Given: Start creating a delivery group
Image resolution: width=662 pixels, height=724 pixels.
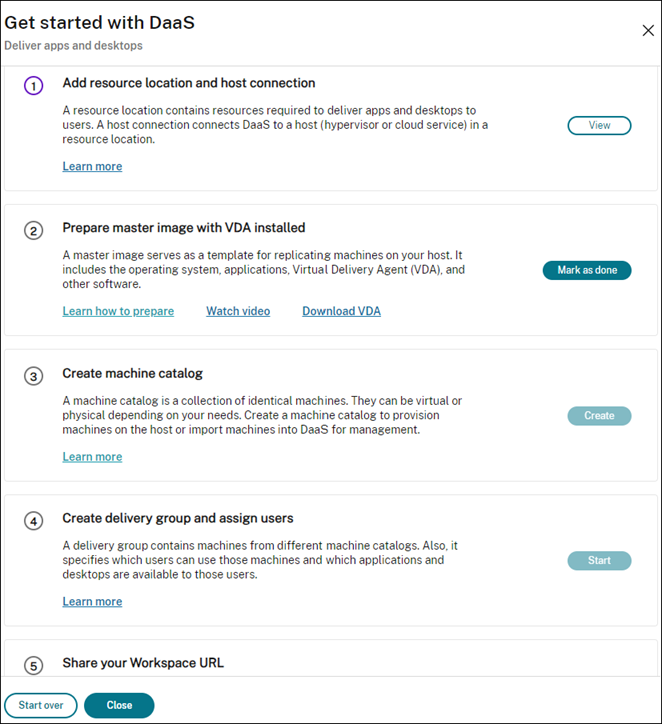Looking at the screenshot, I should (599, 561).
